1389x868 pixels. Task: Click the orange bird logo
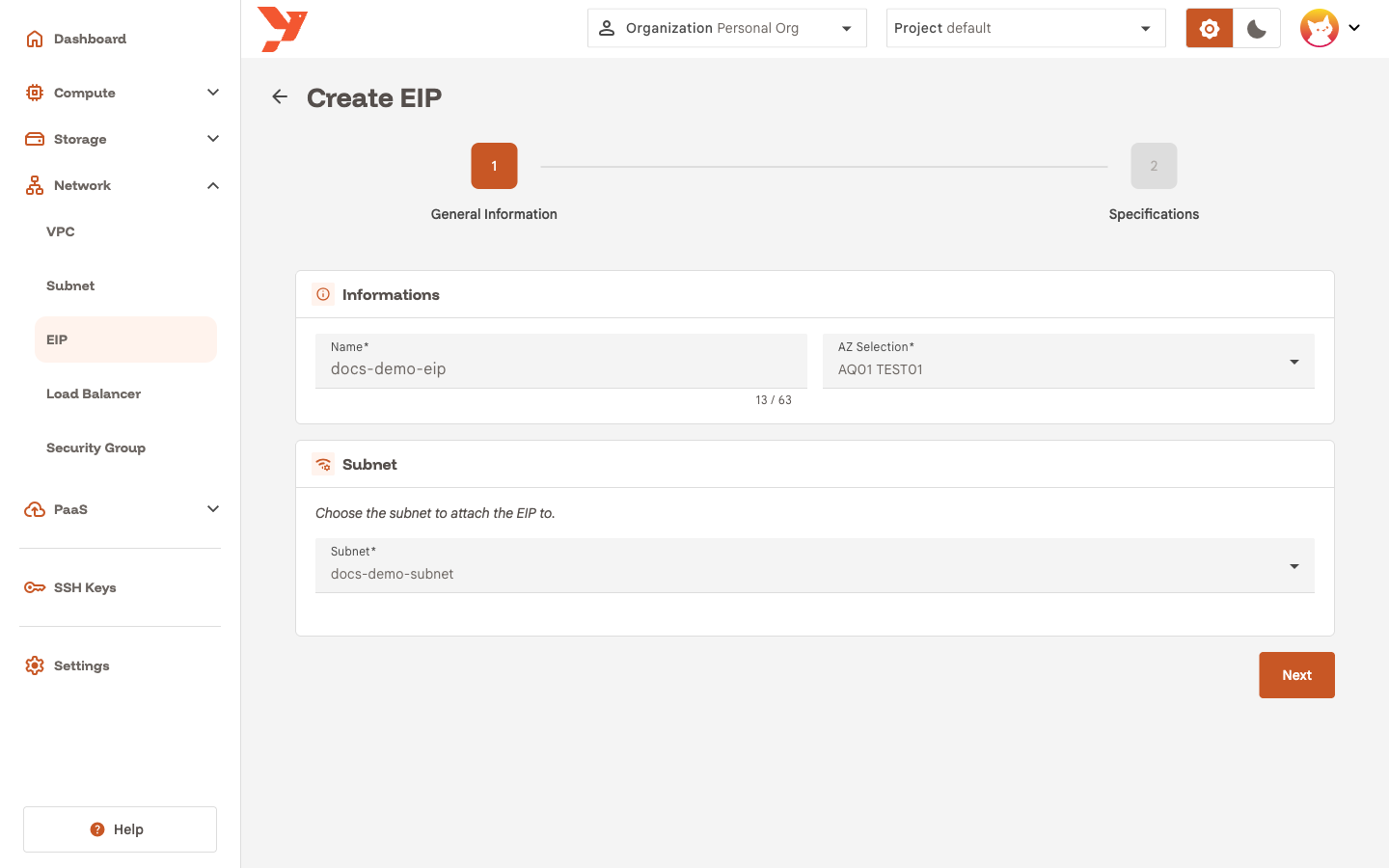click(x=283, y=29)
